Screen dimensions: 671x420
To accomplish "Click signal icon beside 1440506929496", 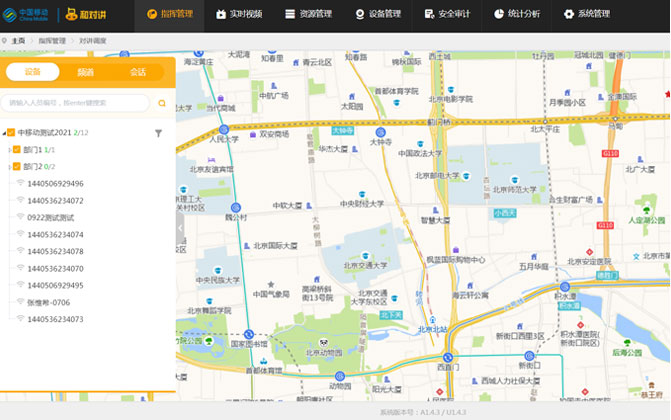I will point(20,183).
